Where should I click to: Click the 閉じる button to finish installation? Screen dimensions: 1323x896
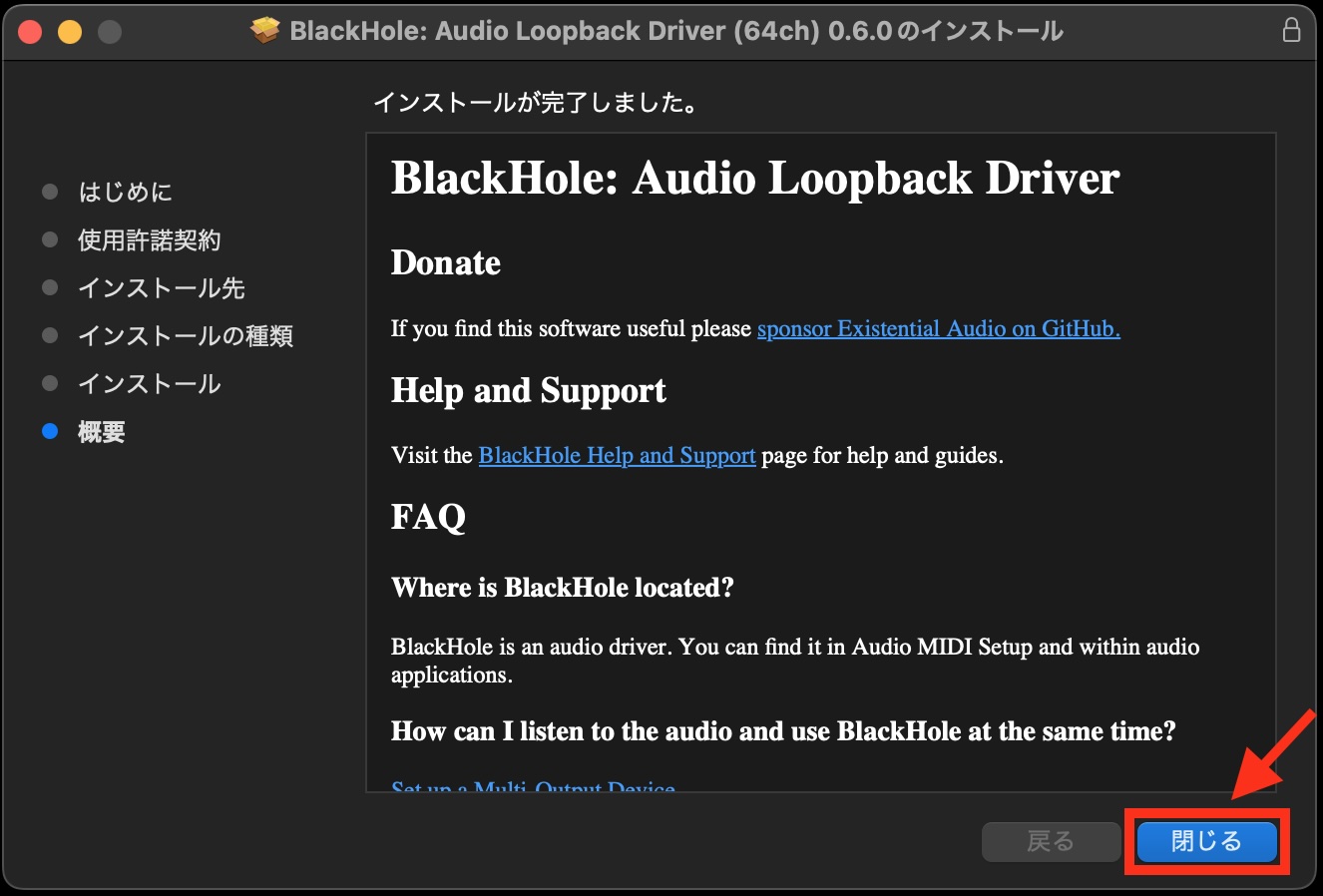tap(1206, 842)
